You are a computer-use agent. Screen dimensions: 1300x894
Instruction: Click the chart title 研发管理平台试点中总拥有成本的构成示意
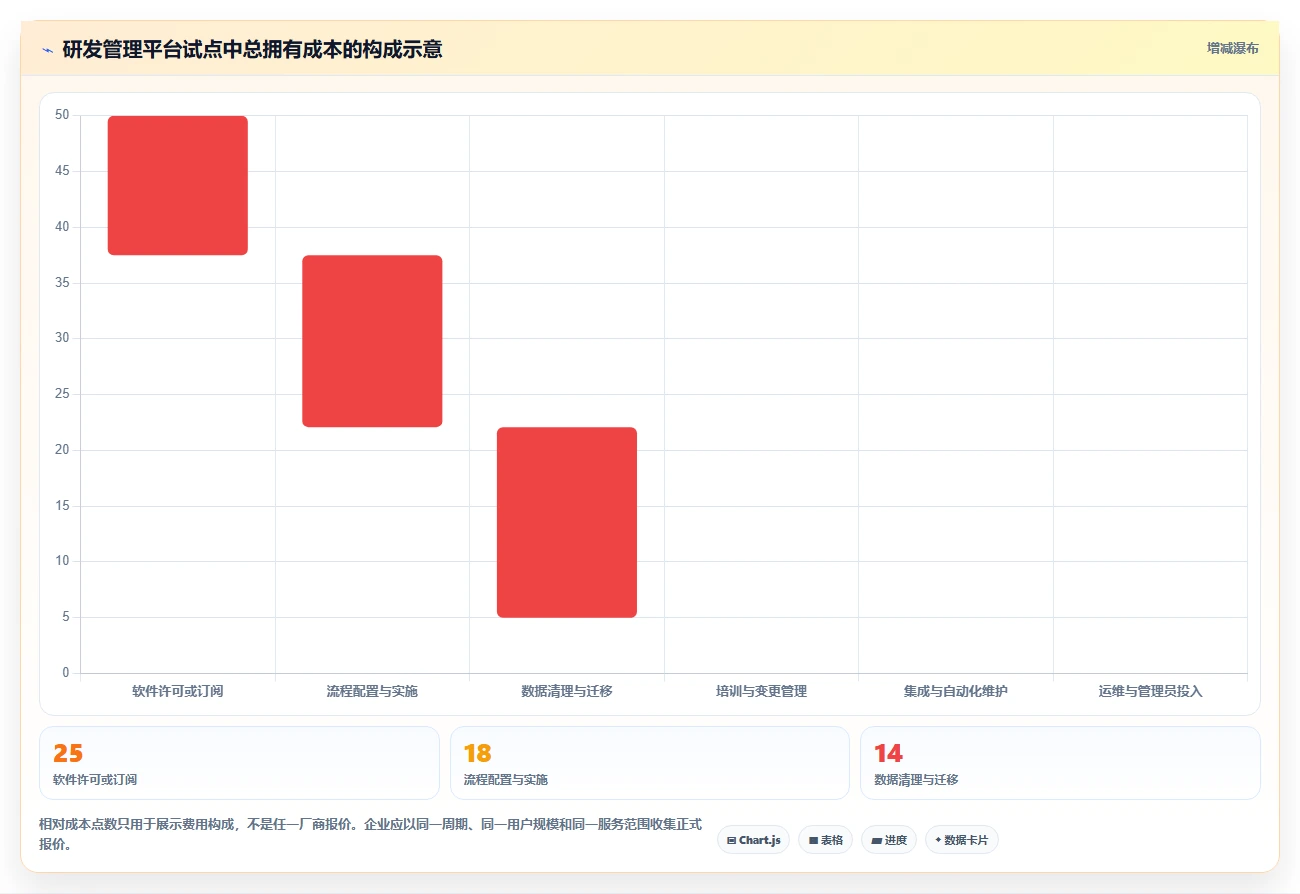pos(252,49)
